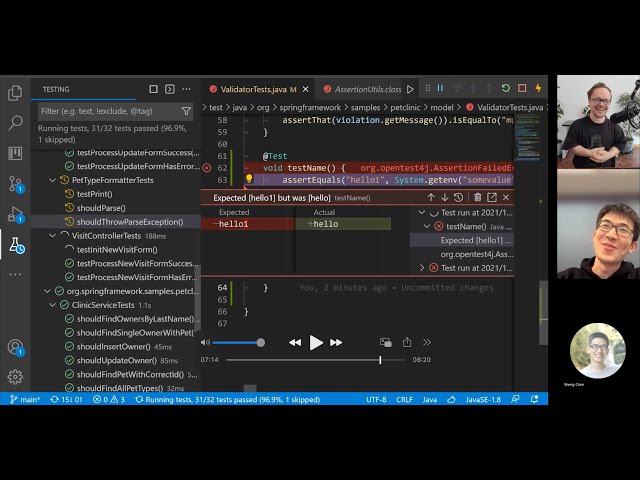Collapse testName() result node in peek tree
640x480 pixels.
tap(427, 226)
